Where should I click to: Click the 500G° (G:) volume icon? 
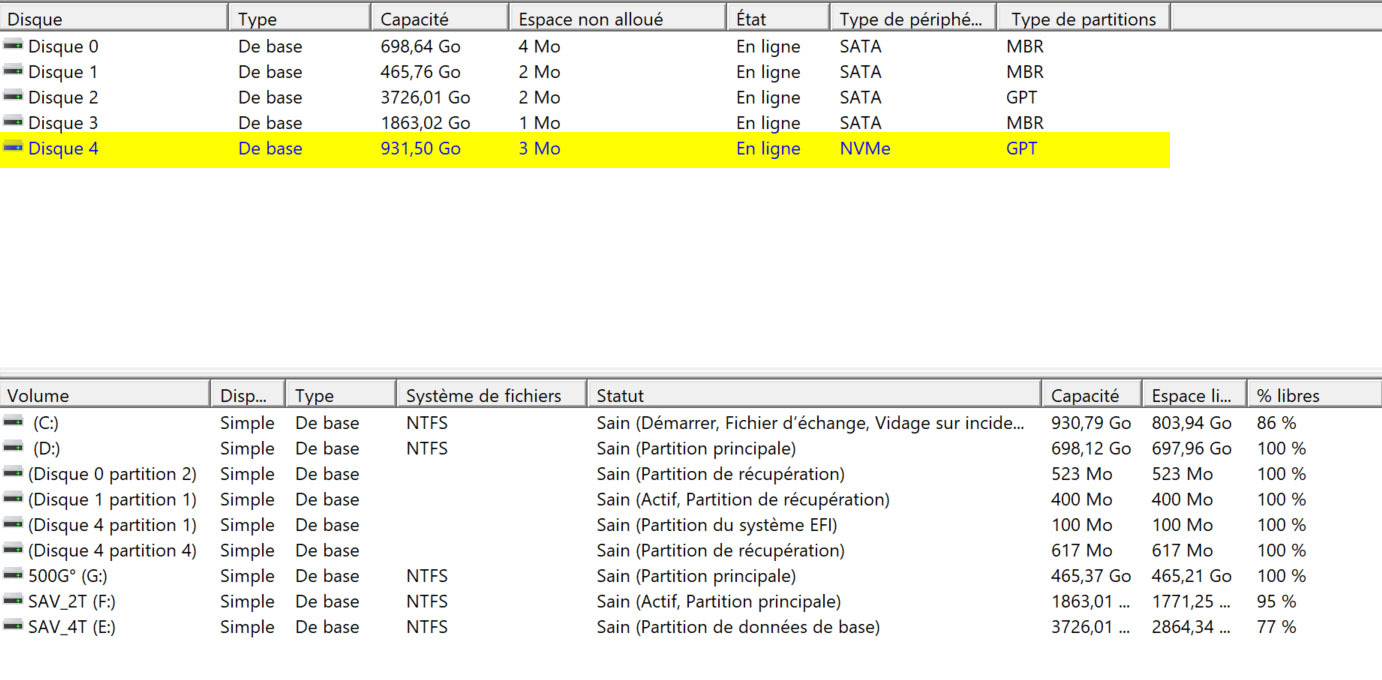(x=13, y=576)
